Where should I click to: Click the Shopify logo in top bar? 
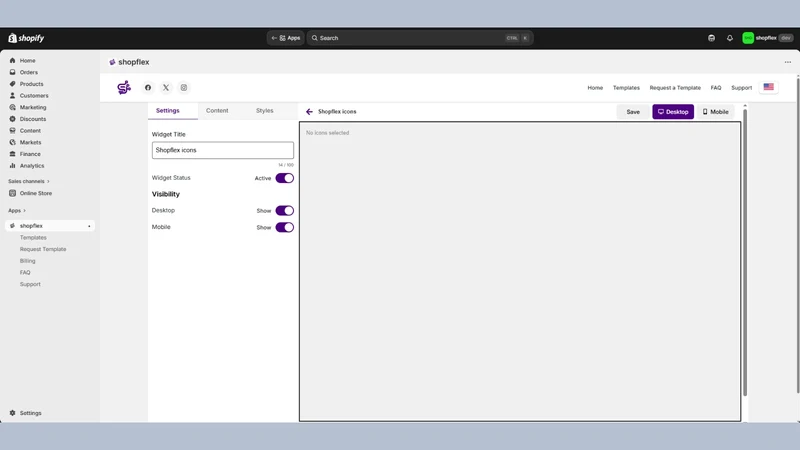[x=26, y=38]
